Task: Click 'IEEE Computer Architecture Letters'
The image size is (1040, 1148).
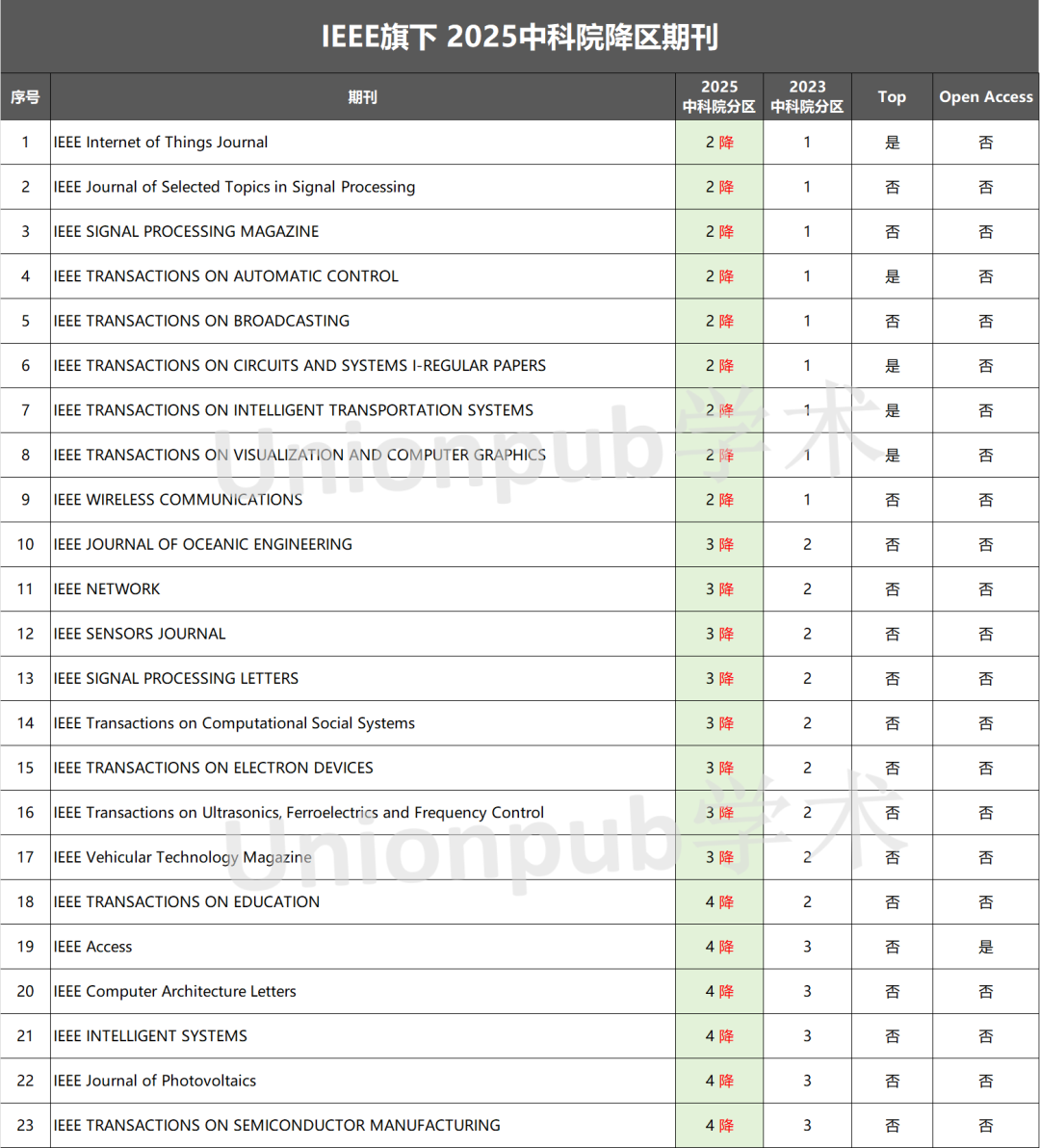Action: (x=175, y=991)
